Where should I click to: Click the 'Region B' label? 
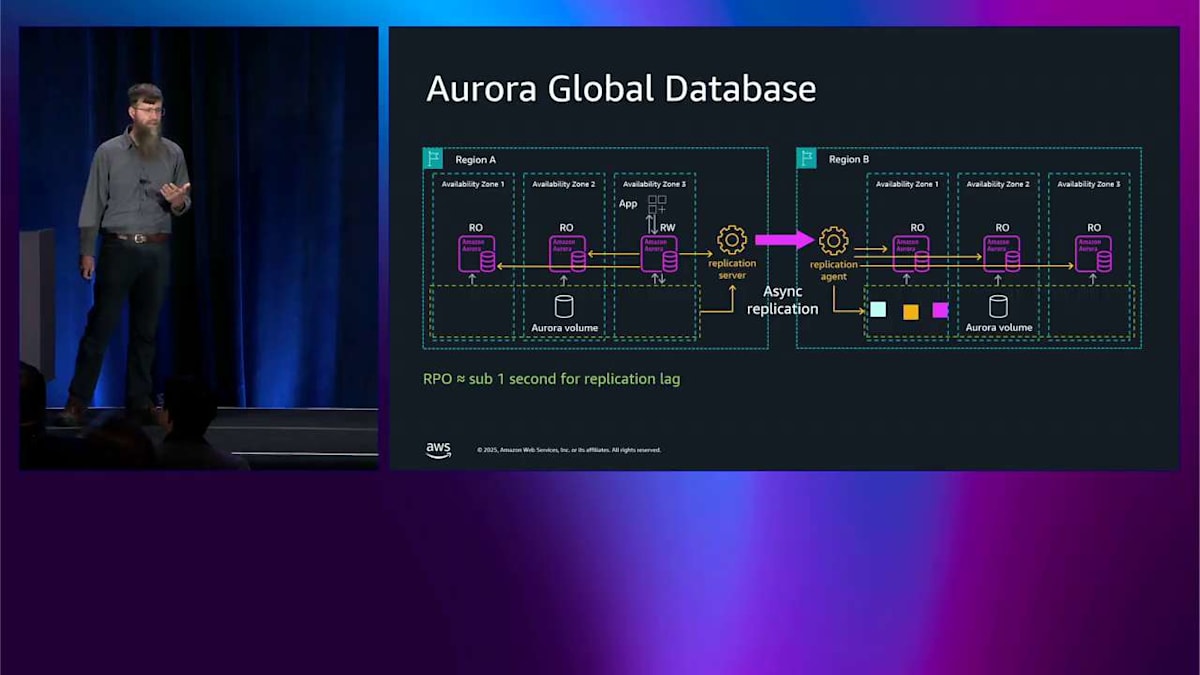point(849,160)
